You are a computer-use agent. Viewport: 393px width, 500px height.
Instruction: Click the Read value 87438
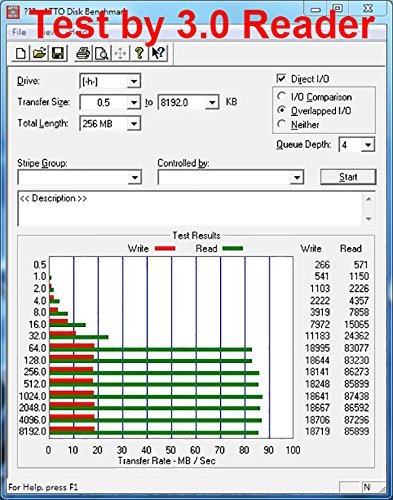(356, 396)
